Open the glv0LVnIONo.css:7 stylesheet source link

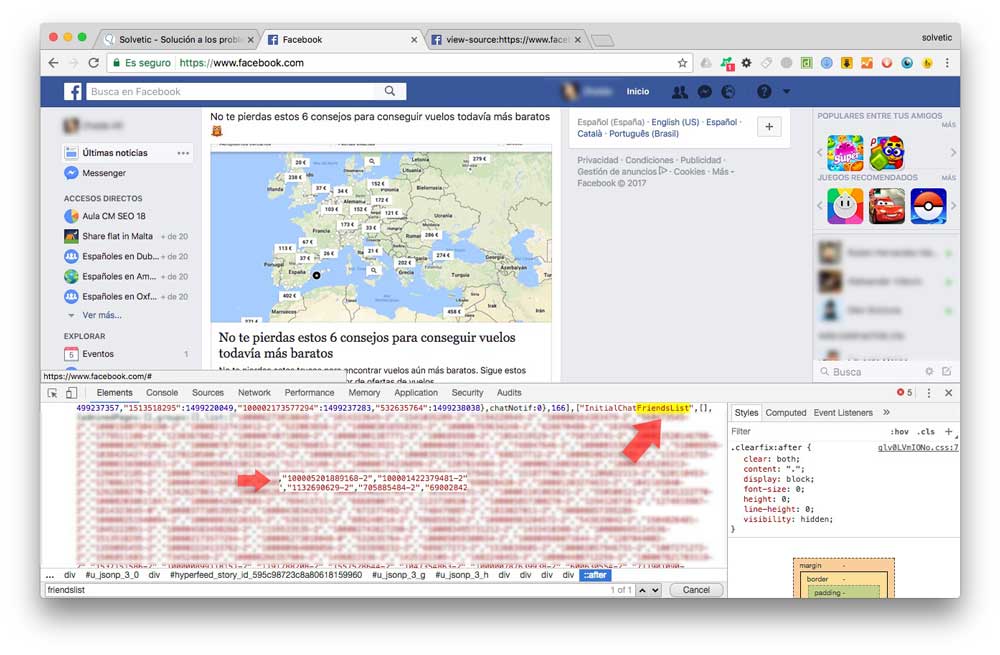click(x=918, y=448)
